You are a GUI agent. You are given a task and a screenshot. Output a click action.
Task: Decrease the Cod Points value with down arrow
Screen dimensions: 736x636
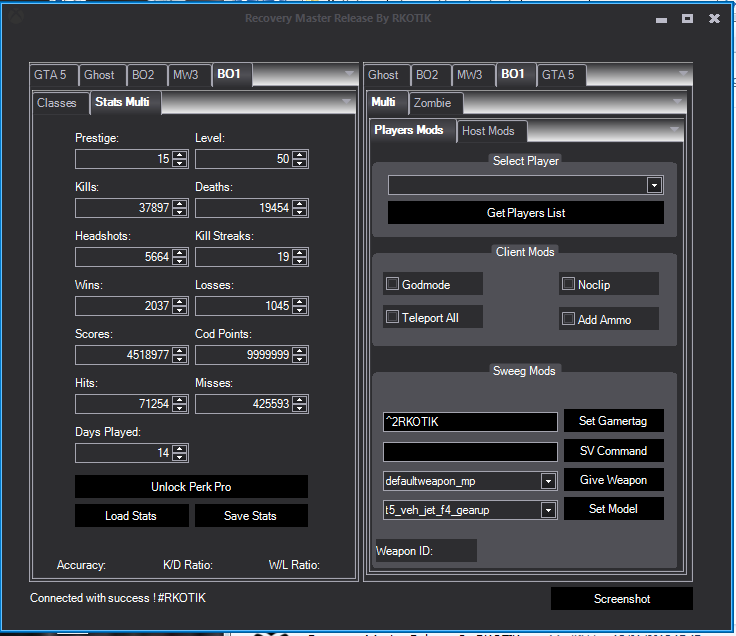click(299, 359)
